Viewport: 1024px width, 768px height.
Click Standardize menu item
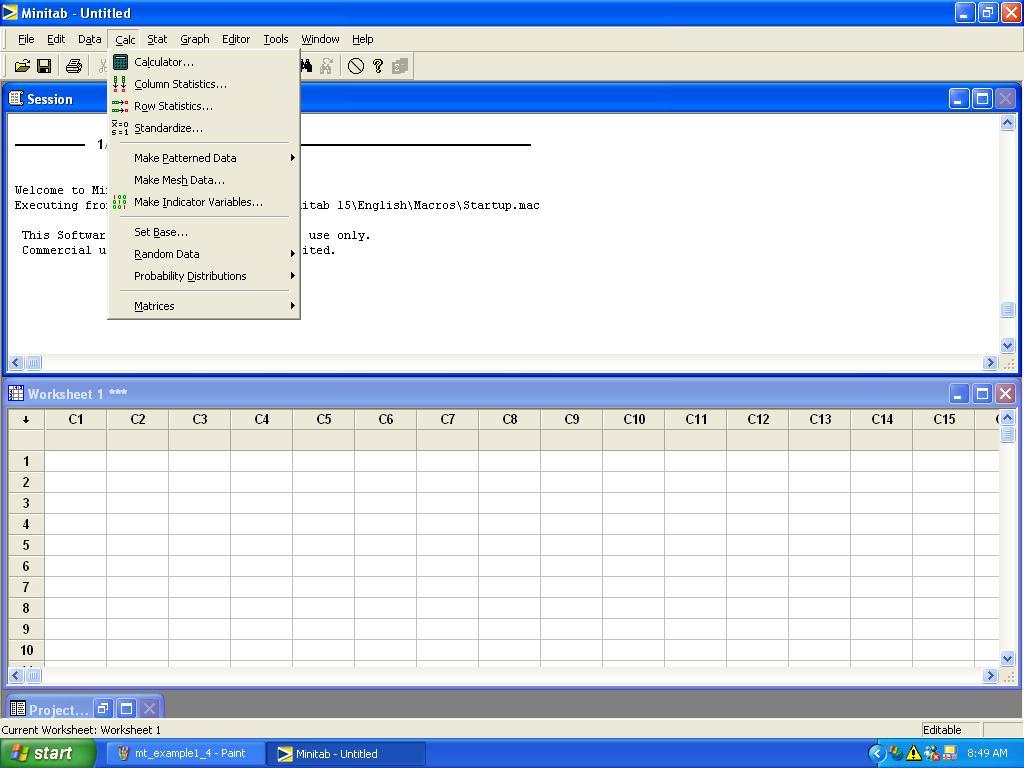tap(168, 128)
